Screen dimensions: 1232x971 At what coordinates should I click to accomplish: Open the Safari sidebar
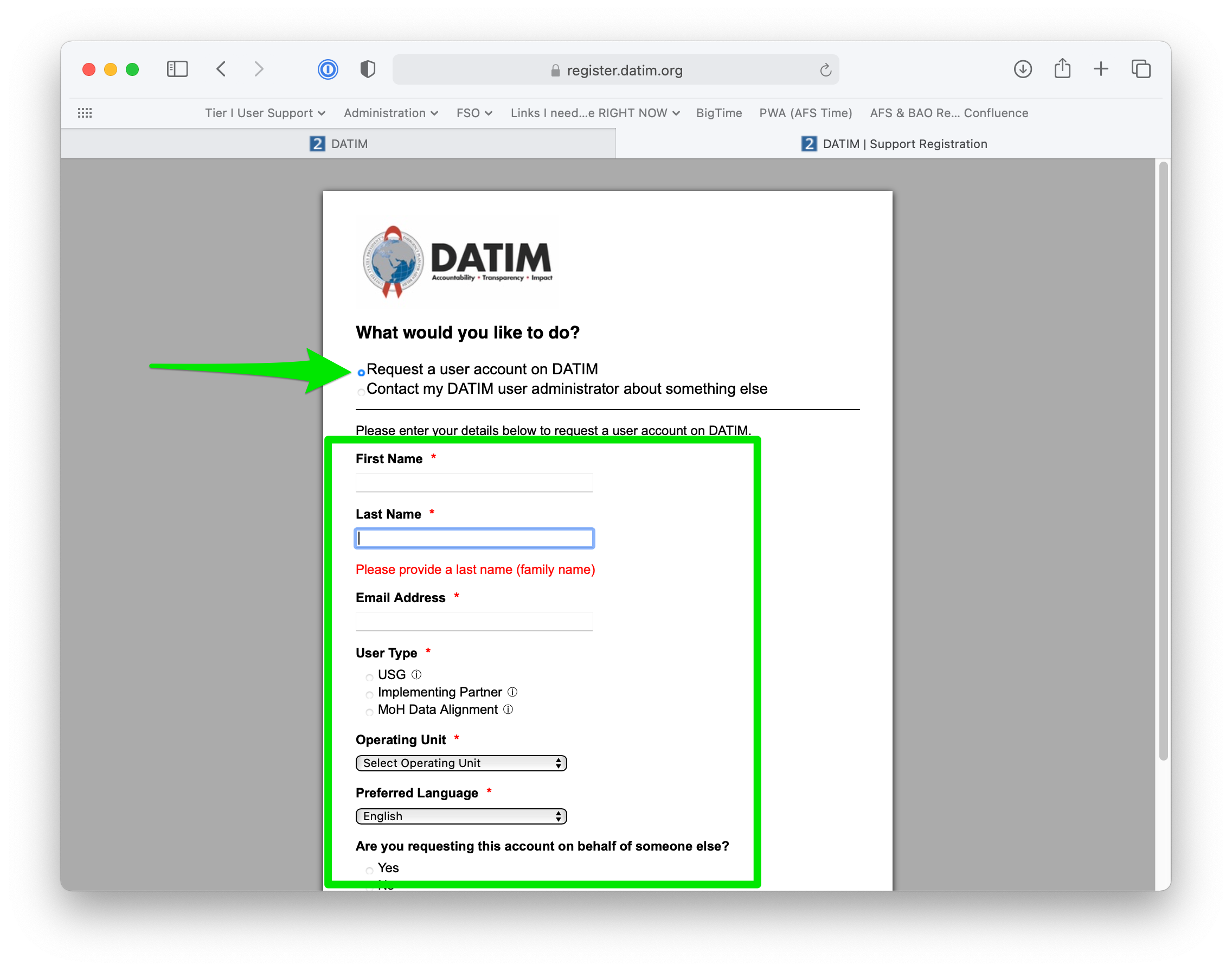click(x=177, y=69)
